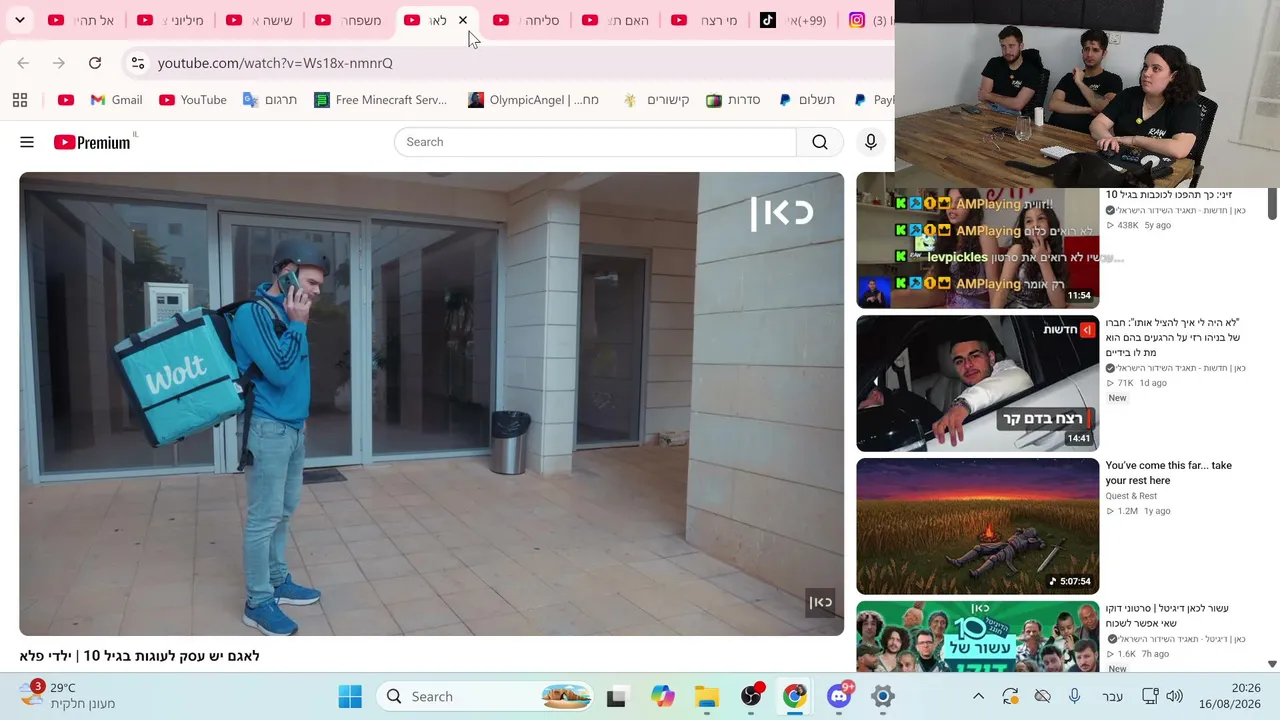Viewport: 1280px width, 720px height.
Task: Click the recommendations scrollbar thumb
Action: [1272, 202]
